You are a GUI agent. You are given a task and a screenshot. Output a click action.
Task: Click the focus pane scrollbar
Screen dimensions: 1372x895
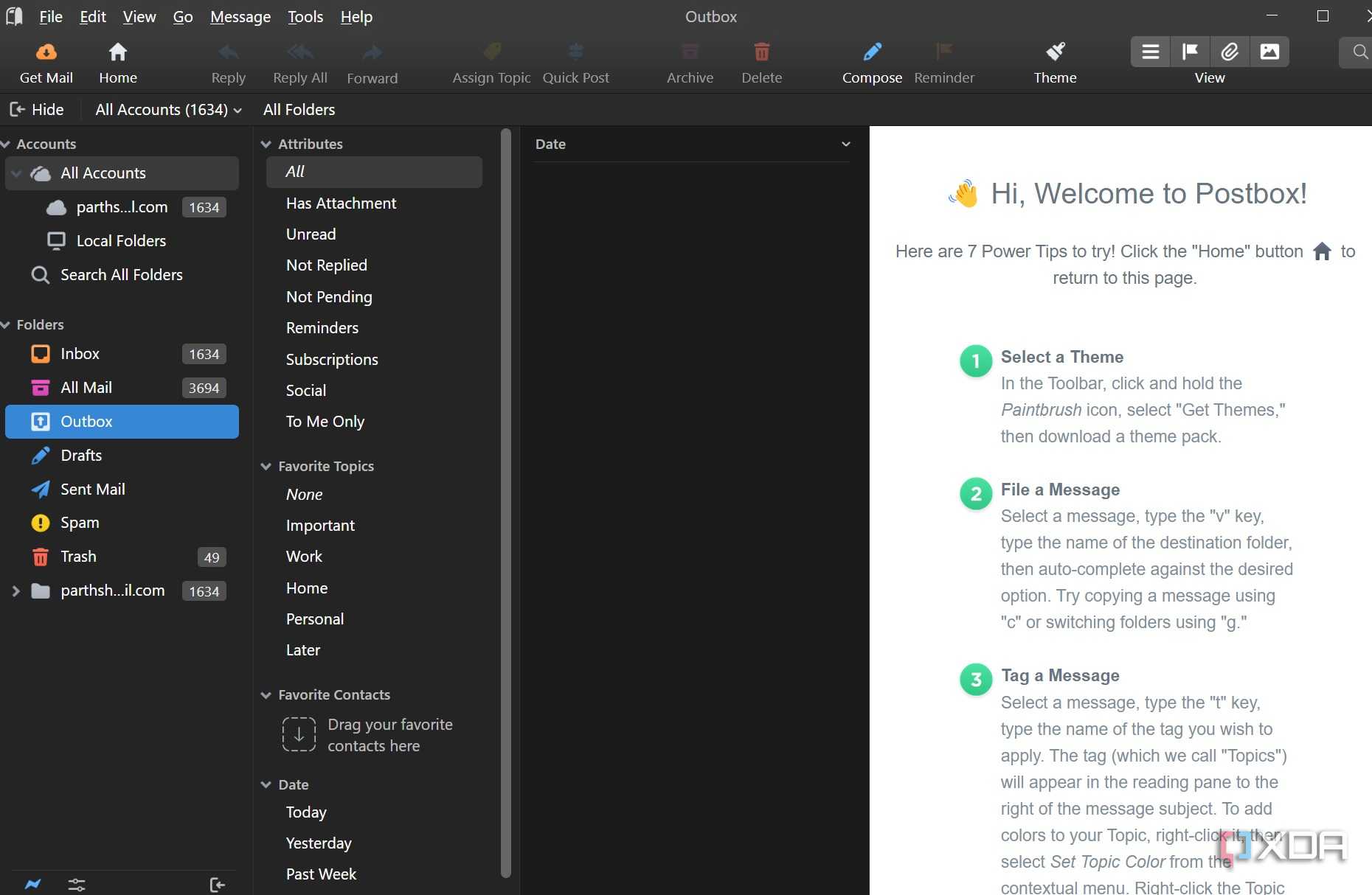click(x=506, y=503)
